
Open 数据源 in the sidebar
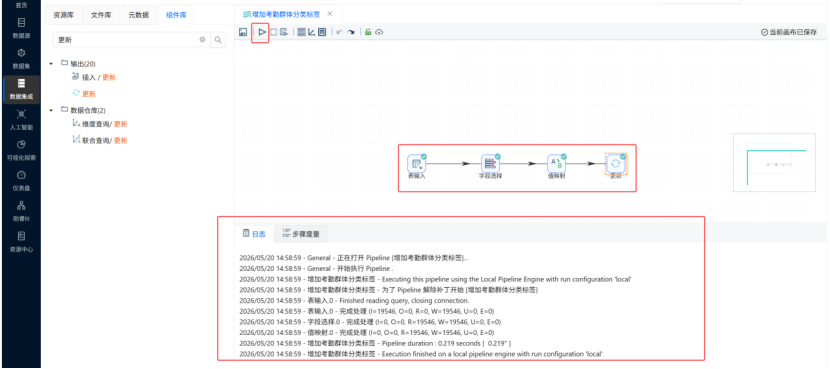(21, 28)
